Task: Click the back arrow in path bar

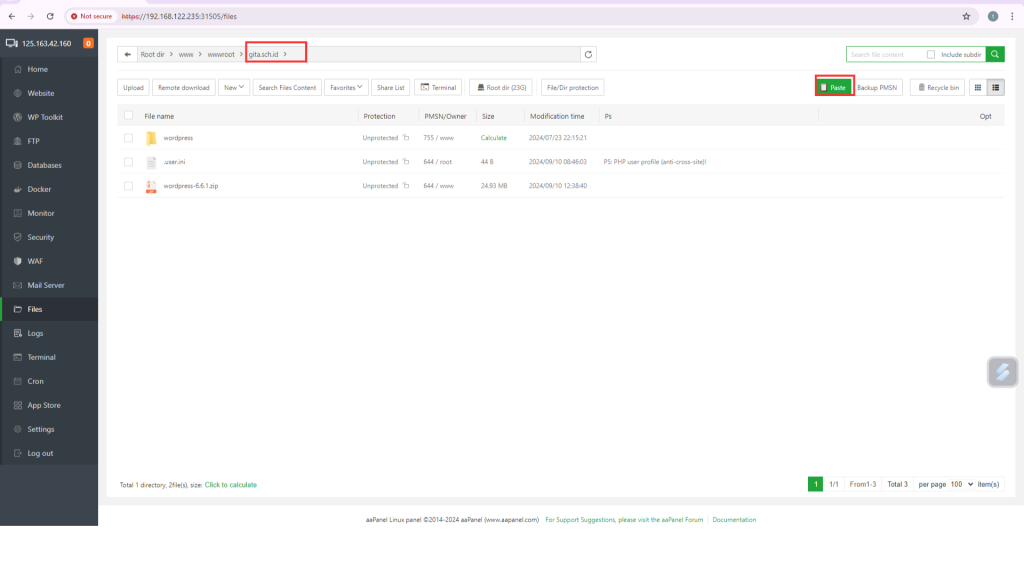Action: [x=127, y=54]
